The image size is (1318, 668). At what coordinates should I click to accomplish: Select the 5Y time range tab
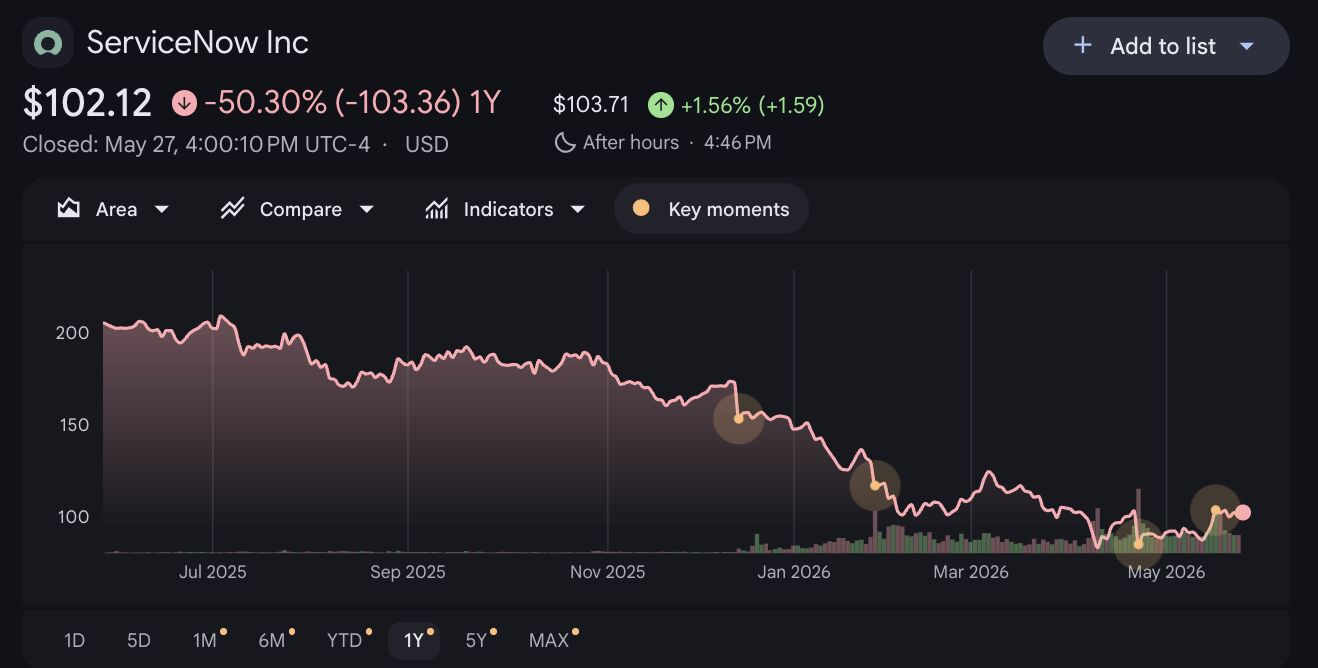(x=478, y=640)
